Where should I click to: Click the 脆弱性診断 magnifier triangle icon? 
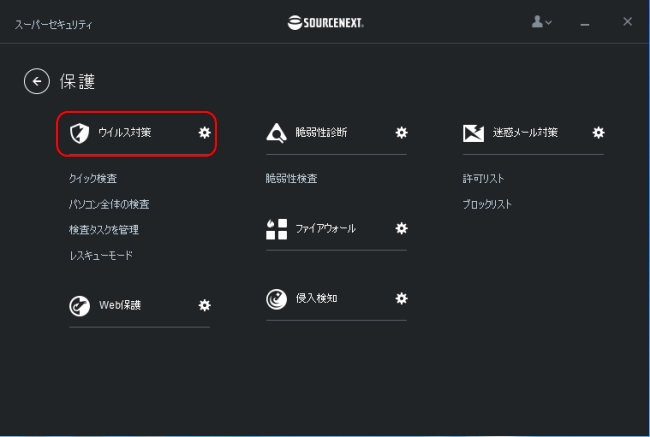(276, 133)
